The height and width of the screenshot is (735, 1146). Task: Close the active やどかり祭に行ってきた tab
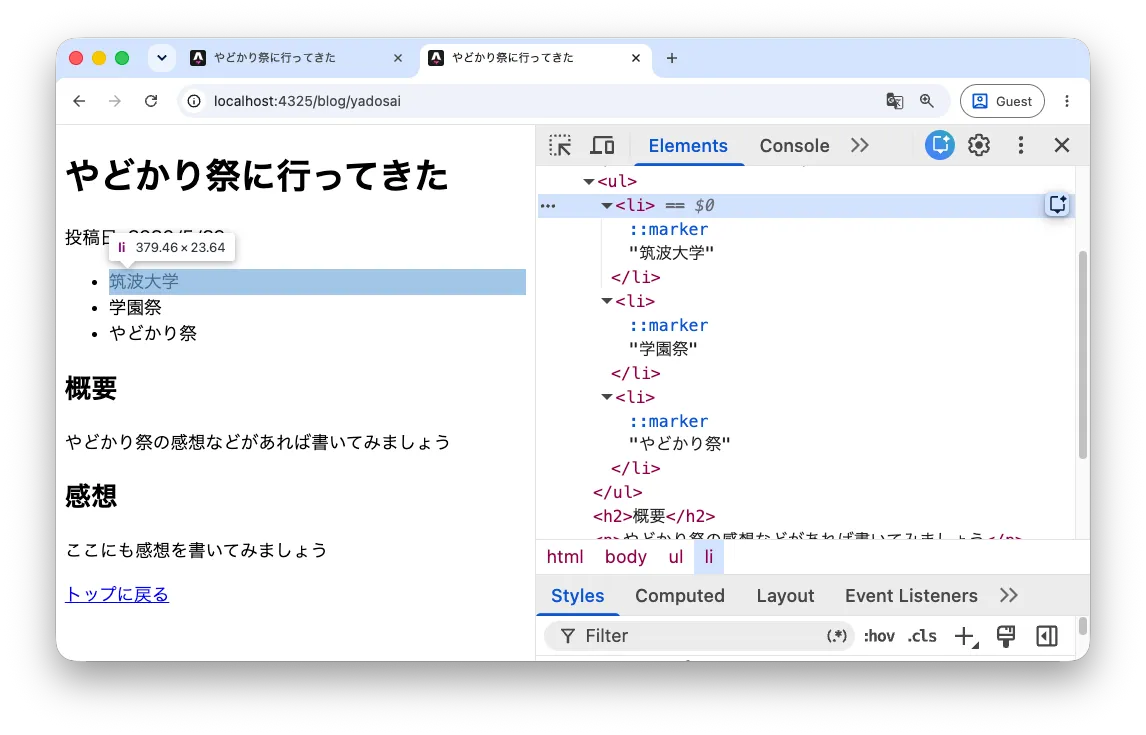[636, 58]
